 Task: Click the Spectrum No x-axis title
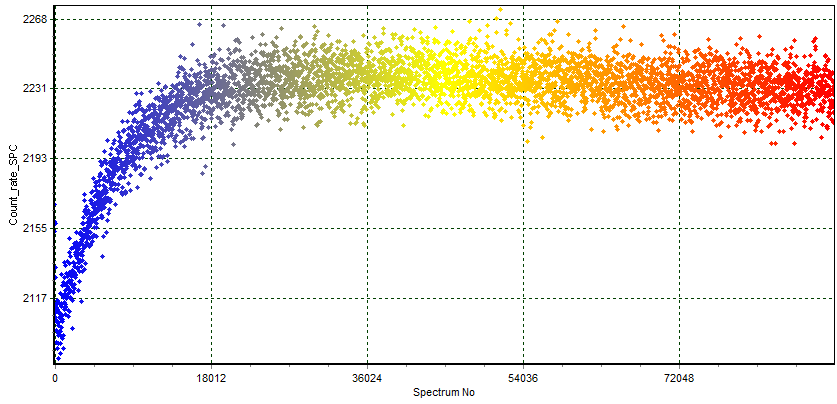point(444,392)
